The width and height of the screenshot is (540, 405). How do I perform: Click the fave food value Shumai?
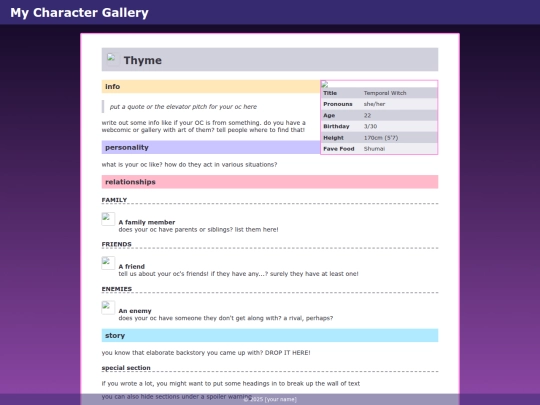(x=374, y=149)
